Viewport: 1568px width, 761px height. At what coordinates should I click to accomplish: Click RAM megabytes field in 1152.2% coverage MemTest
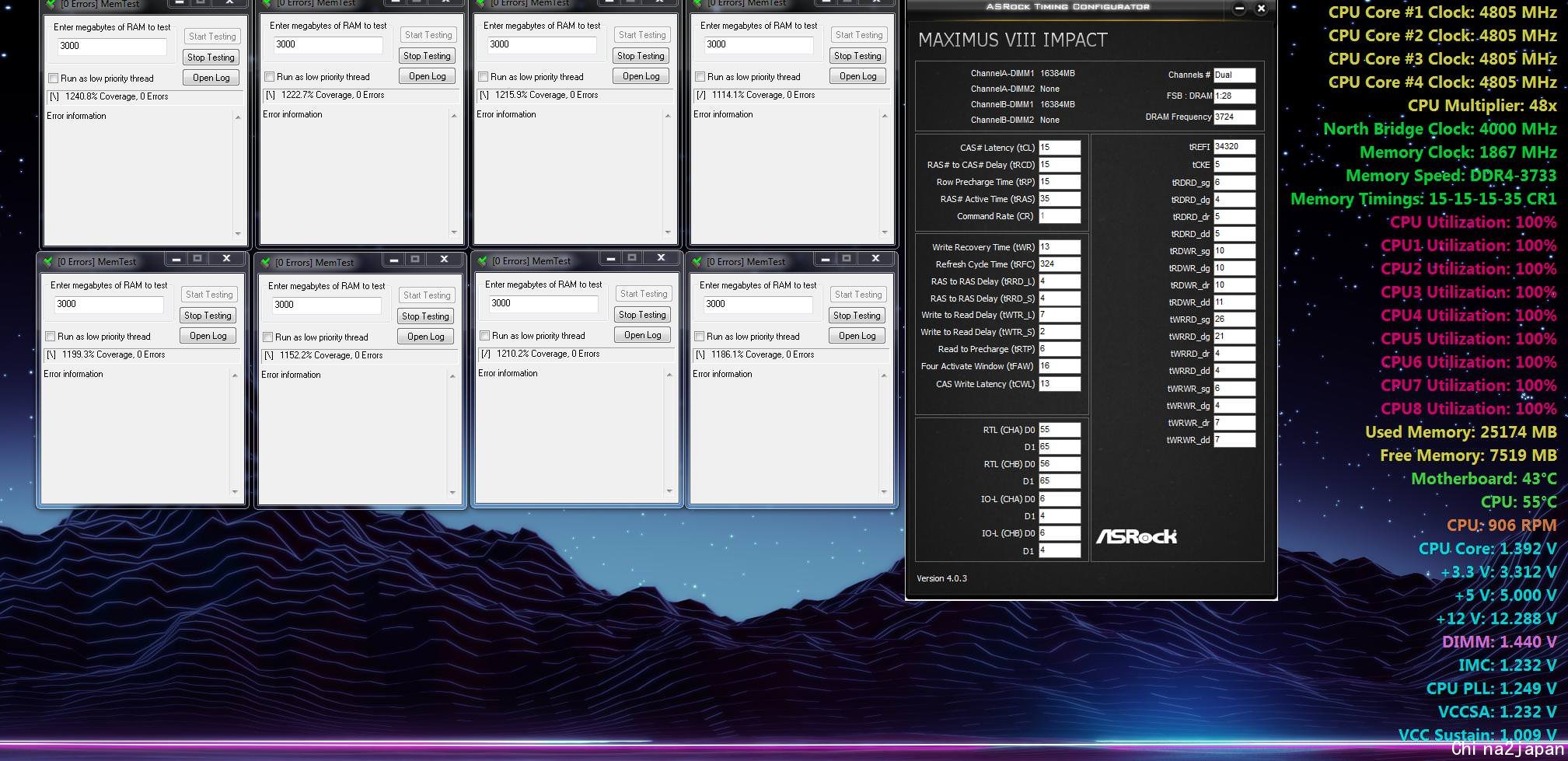(325, 305)
